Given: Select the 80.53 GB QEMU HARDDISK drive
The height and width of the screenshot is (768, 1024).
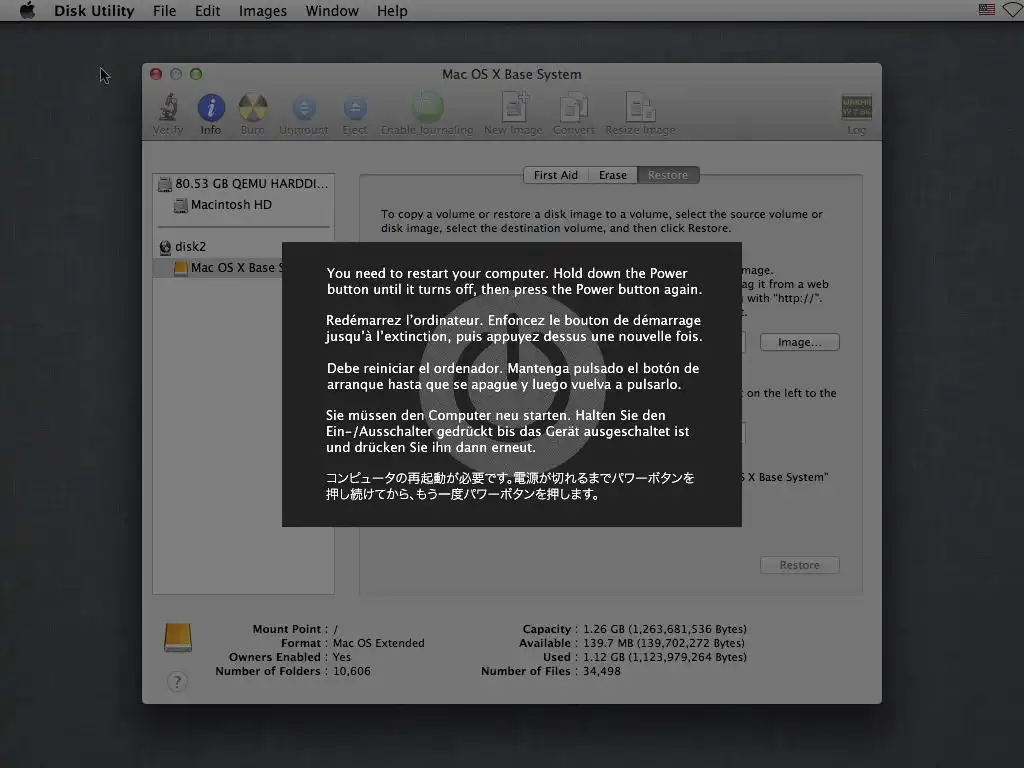Looking at the screenshot, I should coord(244,184).
